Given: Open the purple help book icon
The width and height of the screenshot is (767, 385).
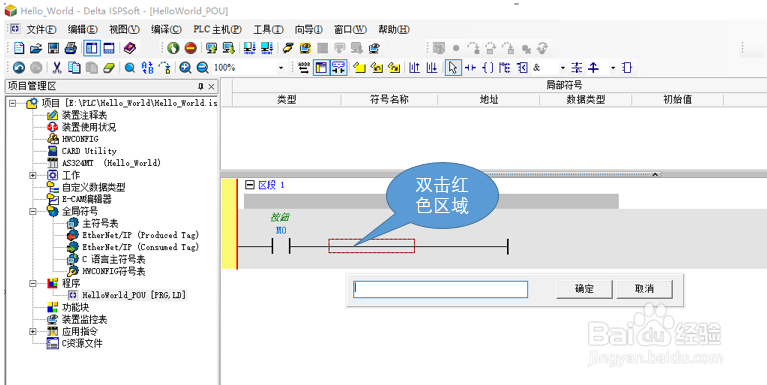Looking at the screenshot, I should coord(130,48).
